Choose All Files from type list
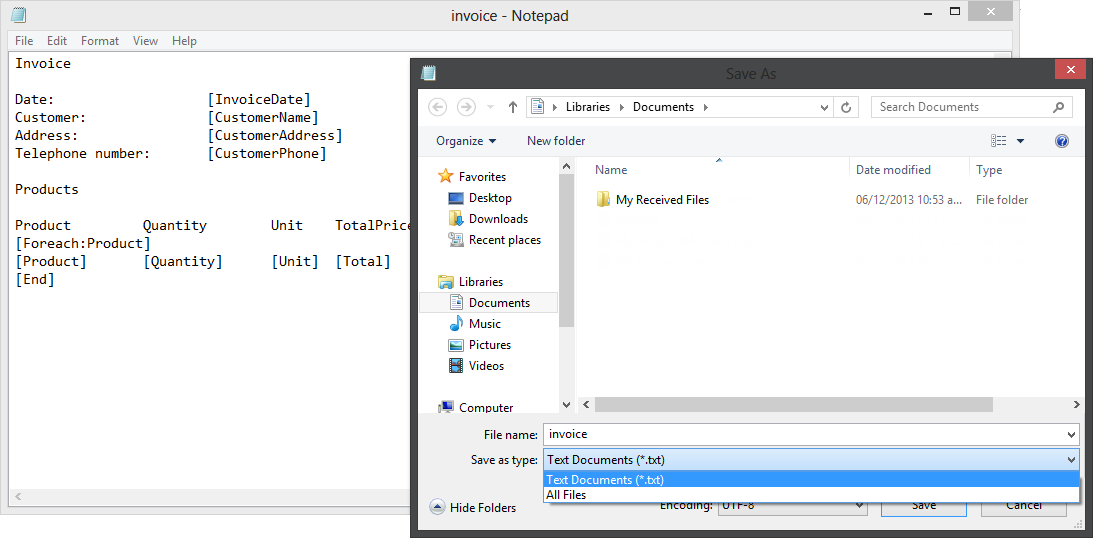The height and width of the screenshot is (538, 1093). (811, 495)
